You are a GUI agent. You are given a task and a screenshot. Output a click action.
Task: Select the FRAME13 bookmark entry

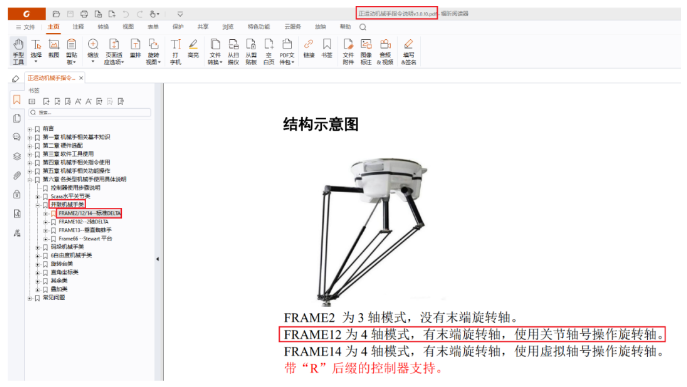(85, 230)
